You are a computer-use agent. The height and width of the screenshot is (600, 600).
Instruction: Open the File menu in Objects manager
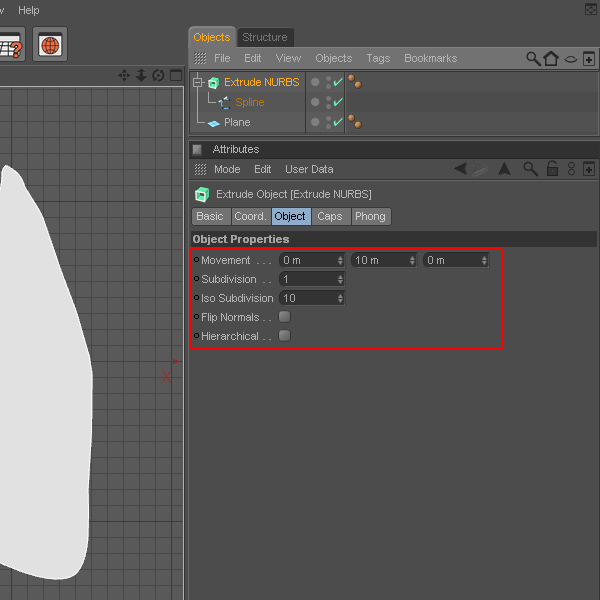tap(222, 59)
